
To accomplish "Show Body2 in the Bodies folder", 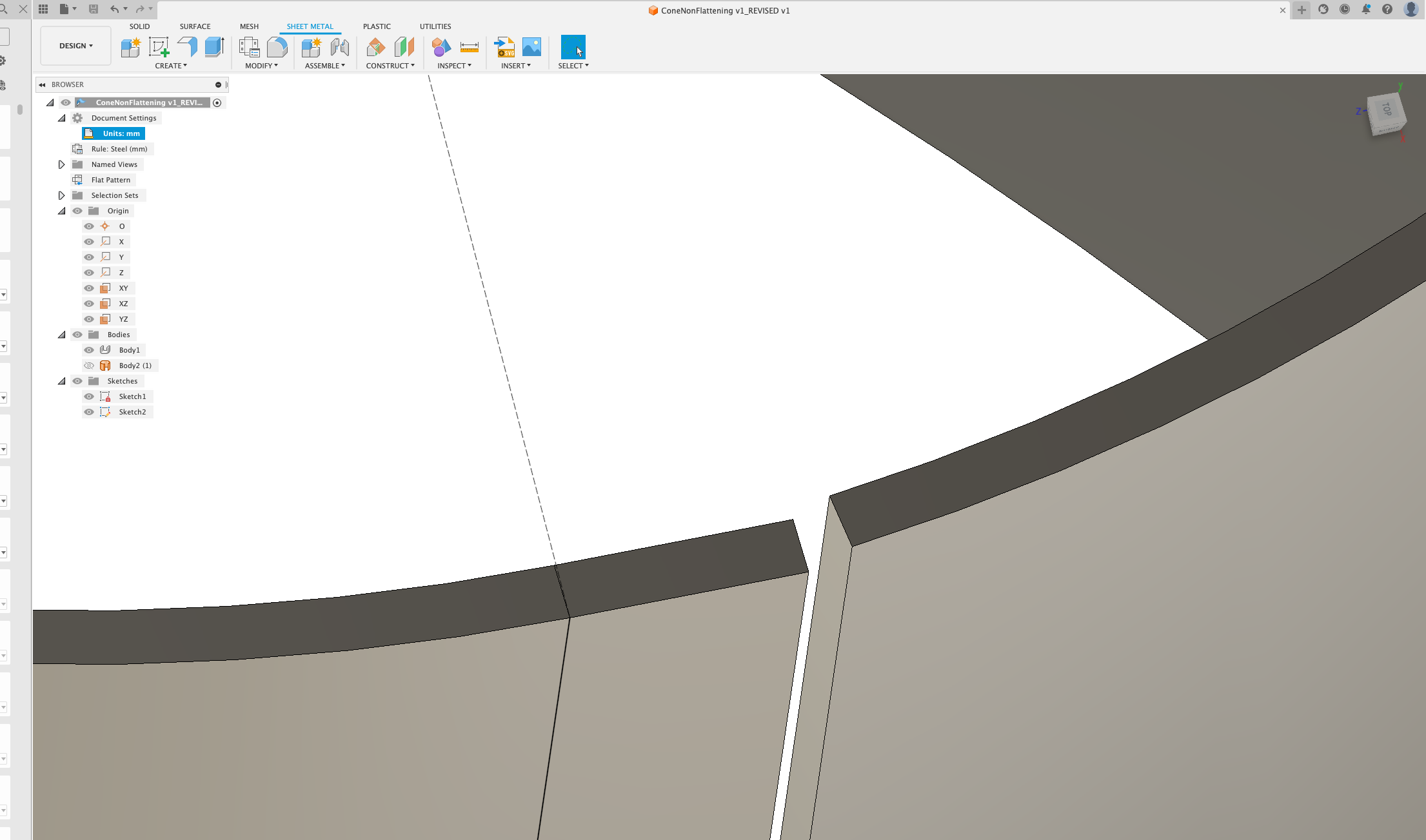I will pos(89,365).
